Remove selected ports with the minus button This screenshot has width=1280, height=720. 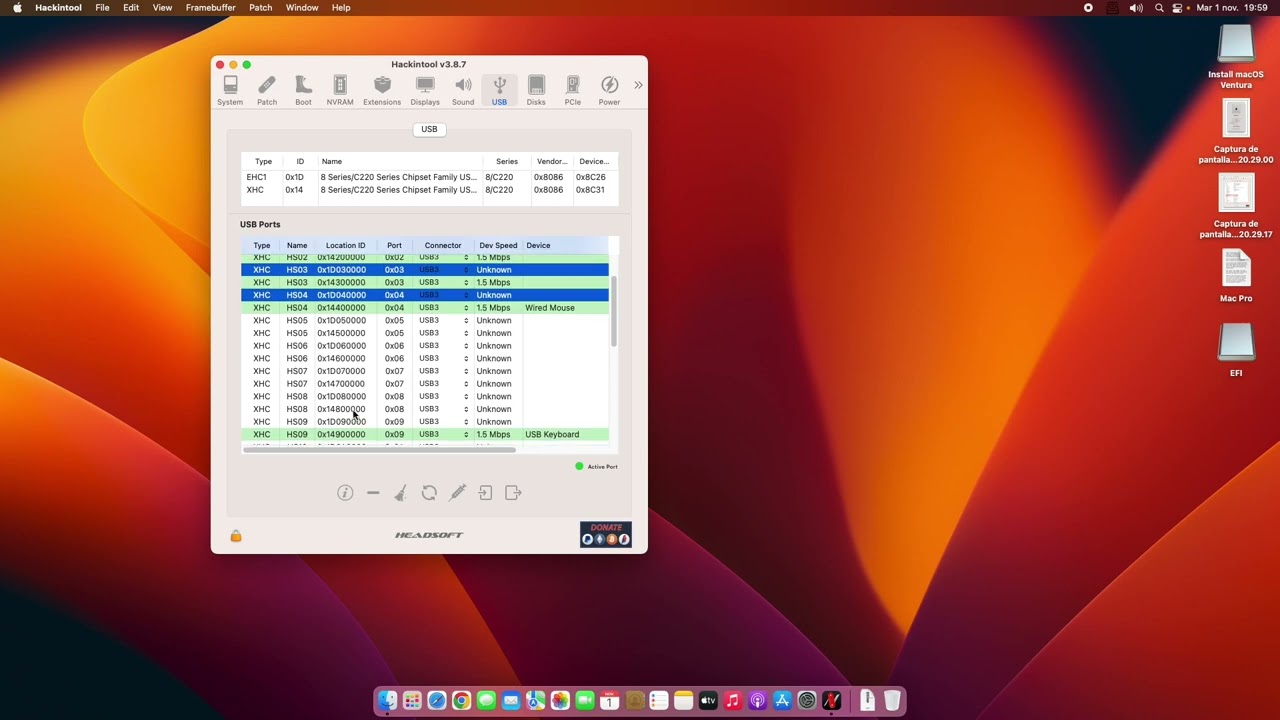[373, 492]
